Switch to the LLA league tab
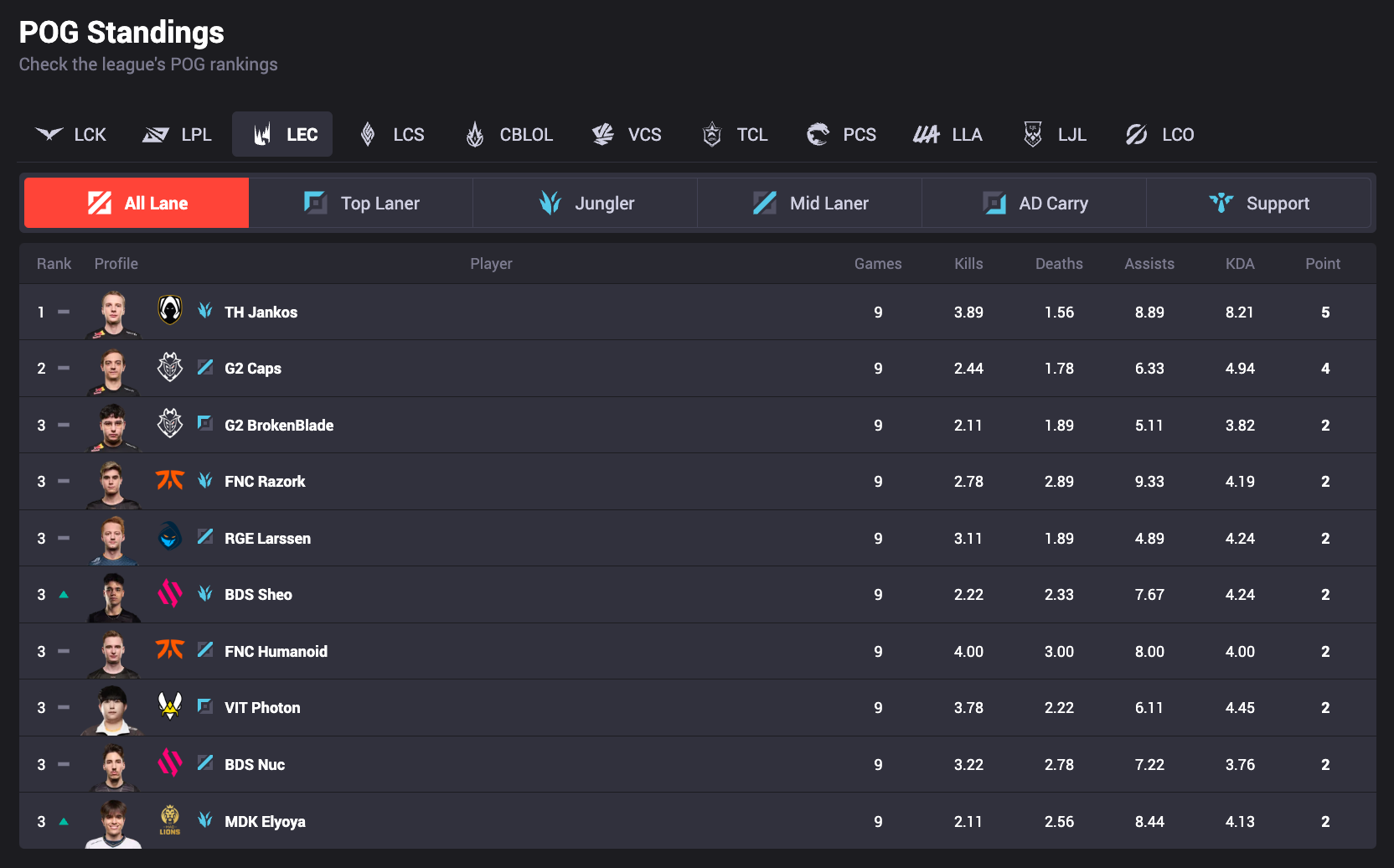Viewport: 1394px width, 868px height. [947, 134]
